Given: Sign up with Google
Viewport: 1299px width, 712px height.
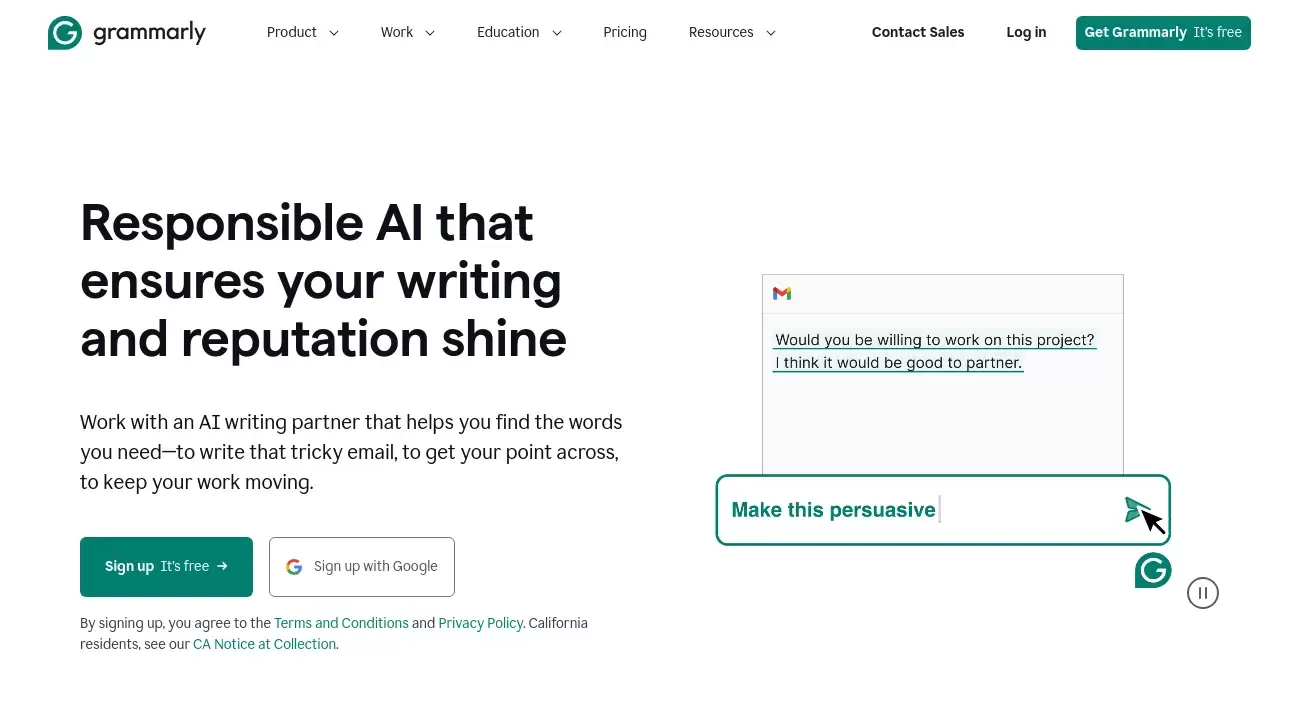Looking at the screenshot, I should click(x=361, y=566).
